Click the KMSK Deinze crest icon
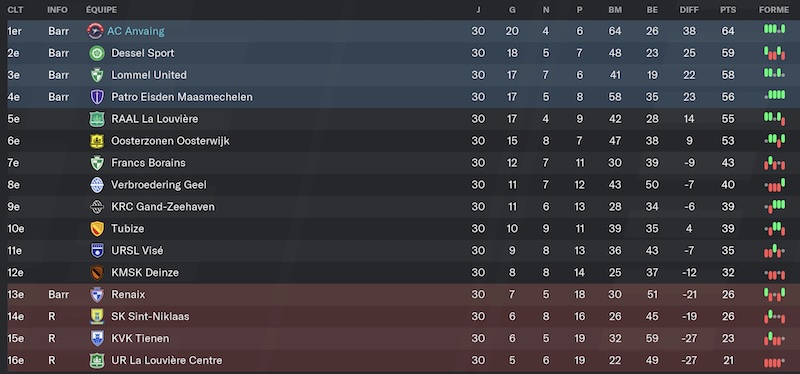The image size is (800, 374). click(97, 272)
